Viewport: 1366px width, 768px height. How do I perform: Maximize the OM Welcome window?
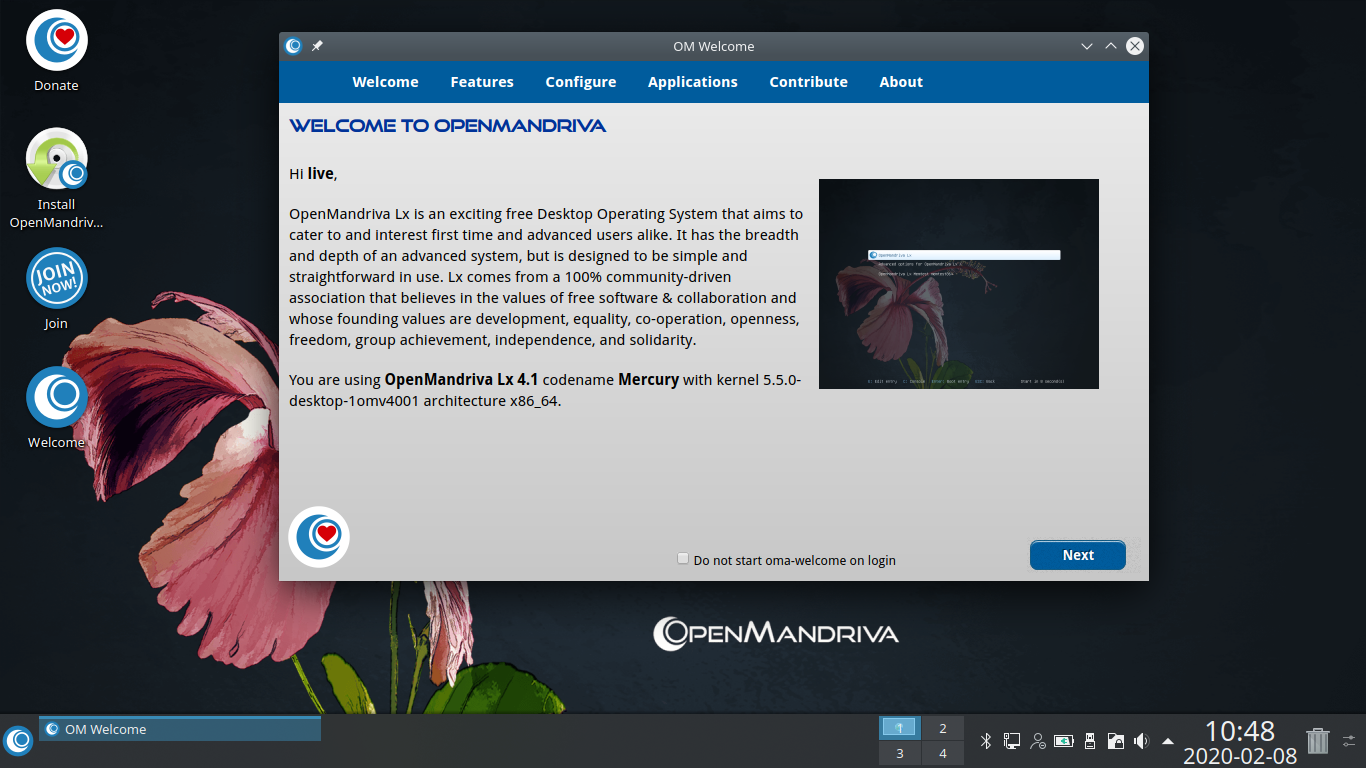click(x=1111, y=46)
